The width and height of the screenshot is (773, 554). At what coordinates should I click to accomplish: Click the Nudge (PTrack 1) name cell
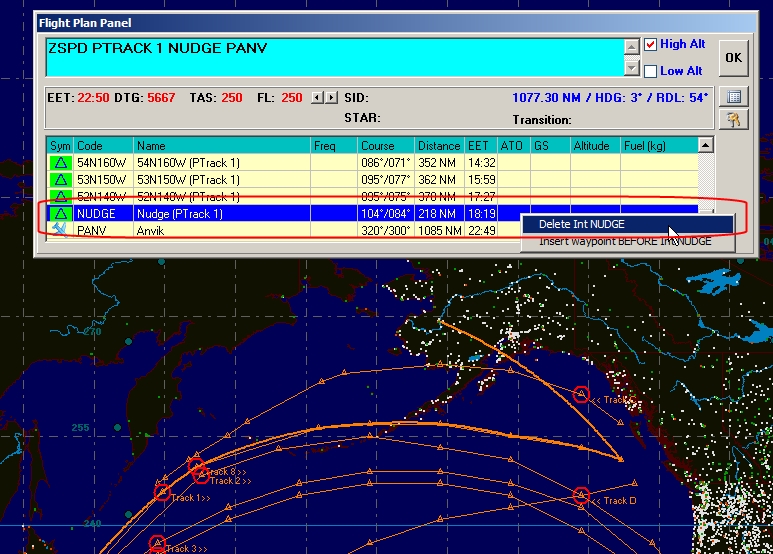(x=222, y=213)
